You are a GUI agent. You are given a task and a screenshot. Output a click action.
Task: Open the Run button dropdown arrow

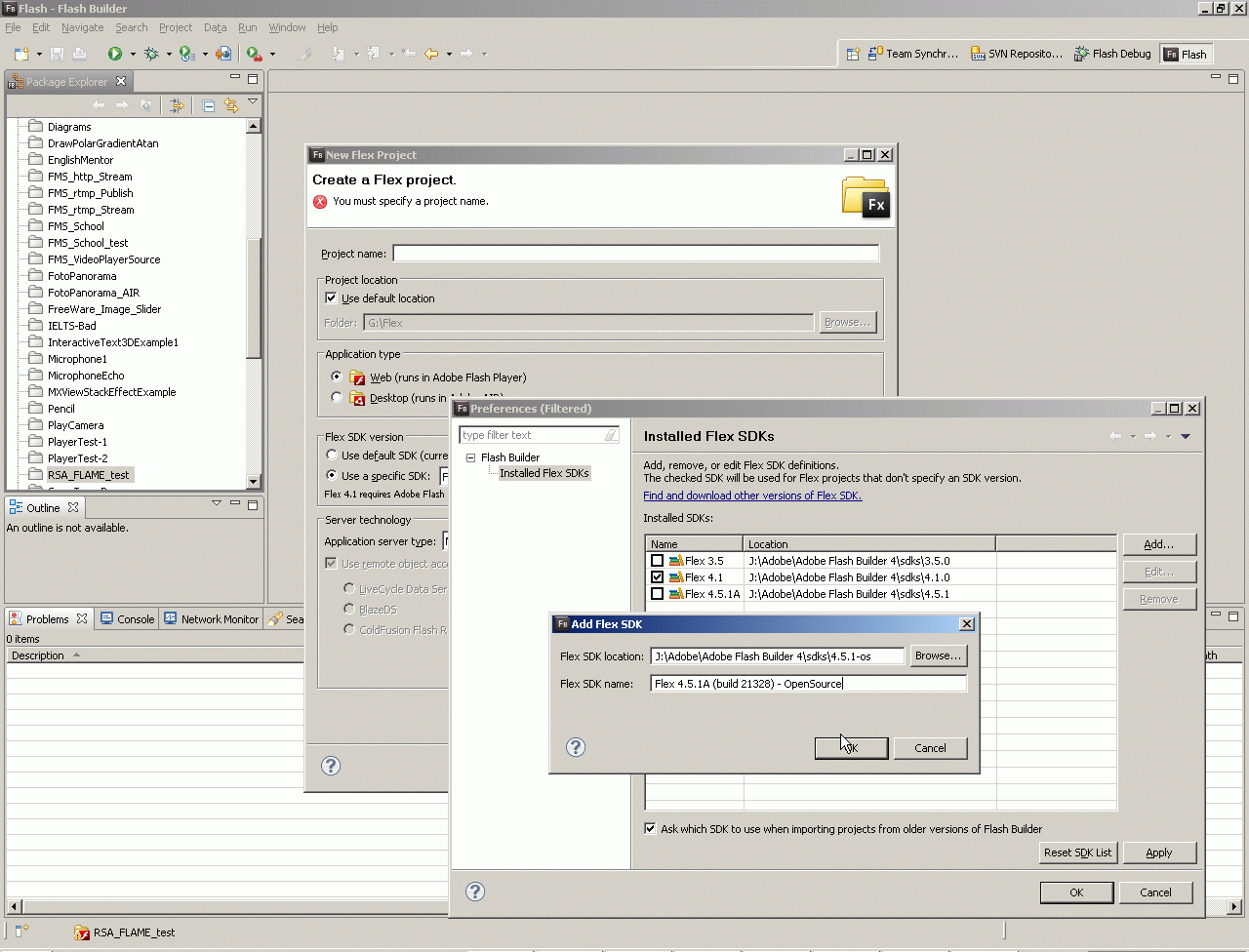tap(133, 55)
